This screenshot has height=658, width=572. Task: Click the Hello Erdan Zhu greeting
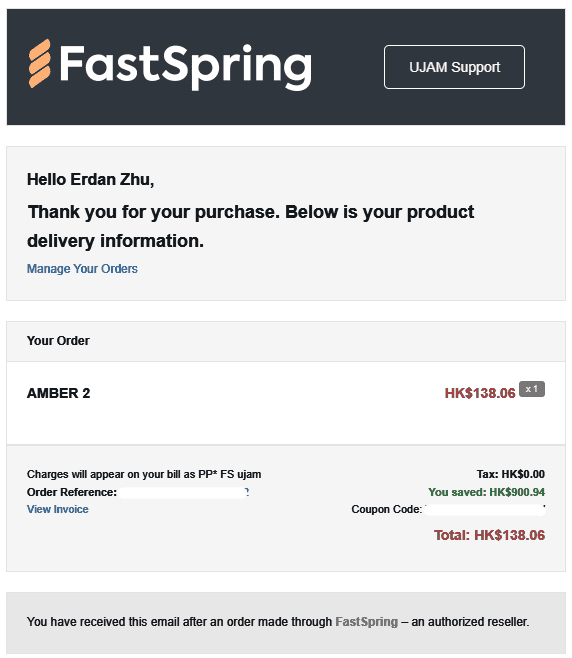tap(91, 180)
